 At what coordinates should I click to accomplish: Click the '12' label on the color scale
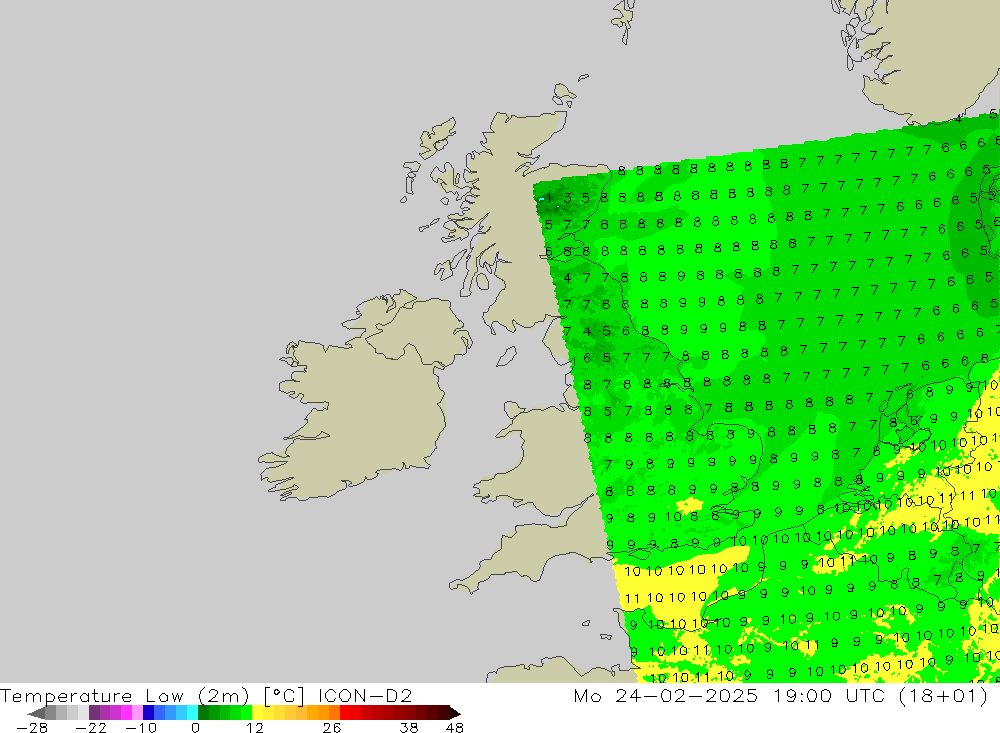(x=255, y=728)
